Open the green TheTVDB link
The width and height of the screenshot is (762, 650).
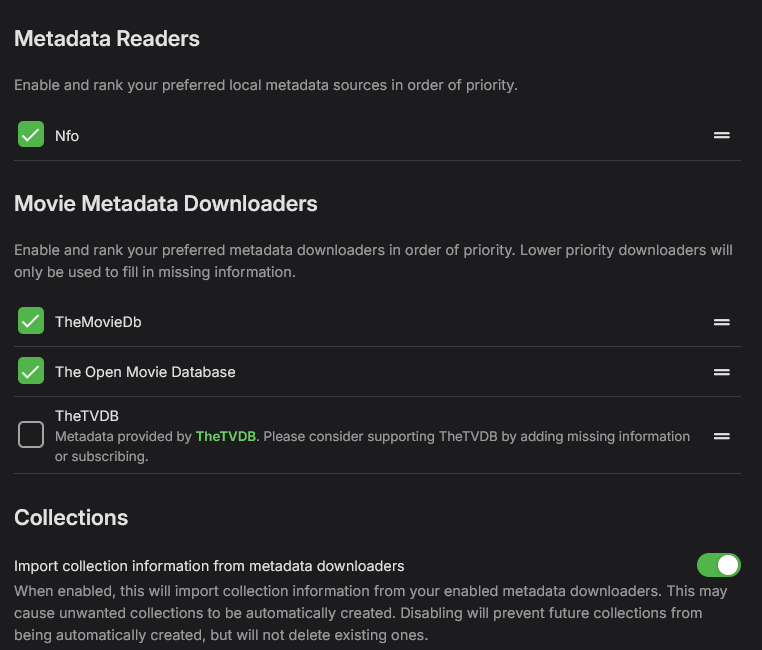click(x=226, y=437)
